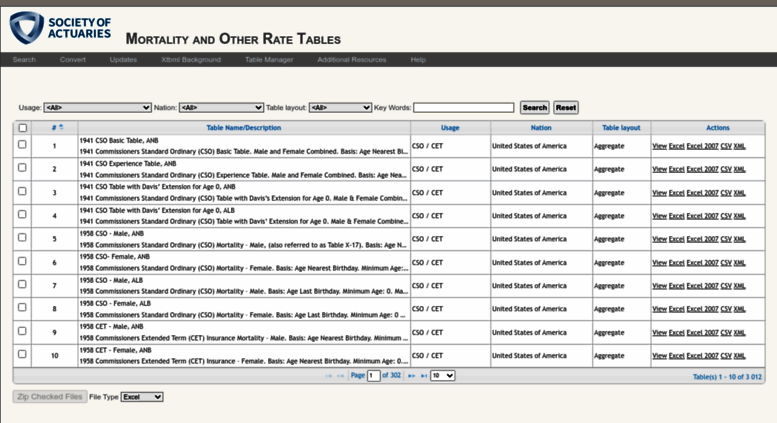The width and height of the screenshot is (777, 423).
Task: Open the Help menu item
Action: (418, 59)
